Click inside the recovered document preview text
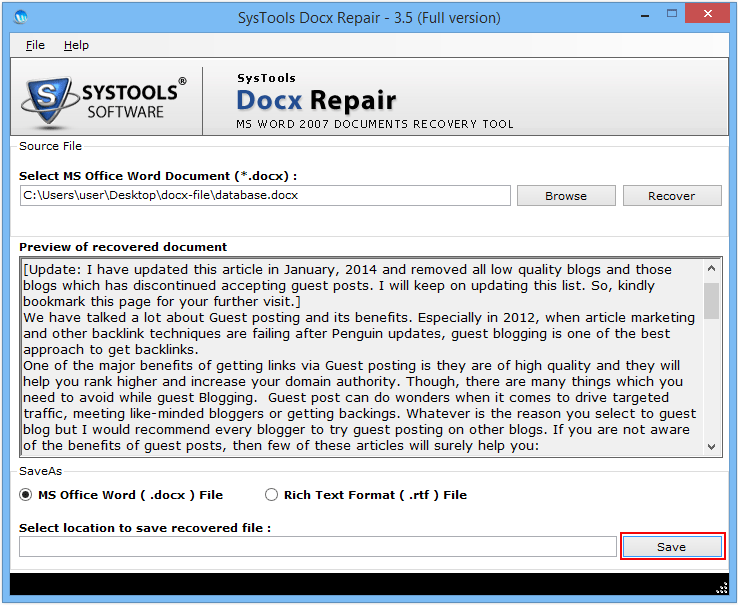This screenshot has width=738, height=605. coord(362,357)
